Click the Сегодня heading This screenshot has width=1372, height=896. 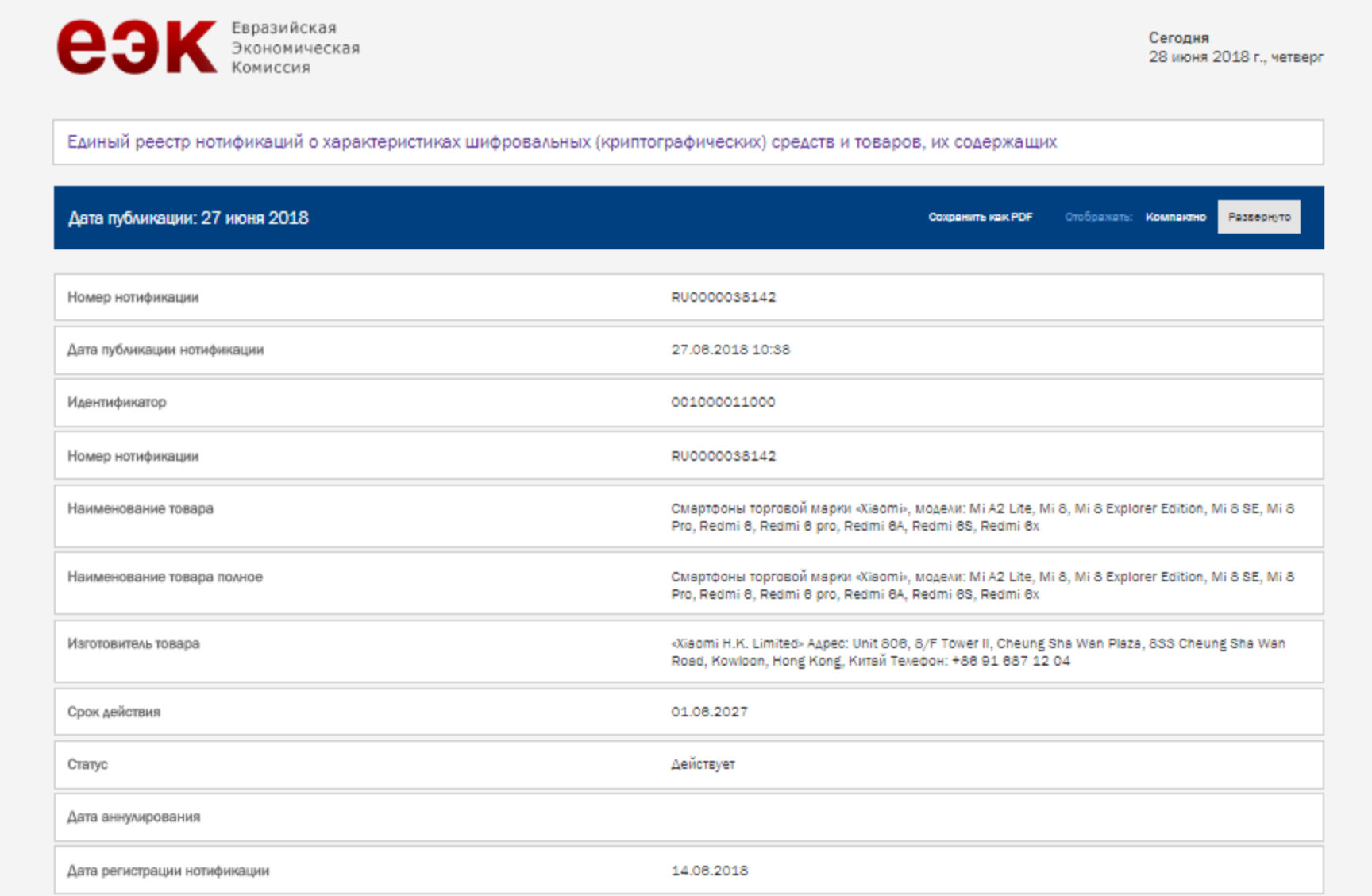1178,37
